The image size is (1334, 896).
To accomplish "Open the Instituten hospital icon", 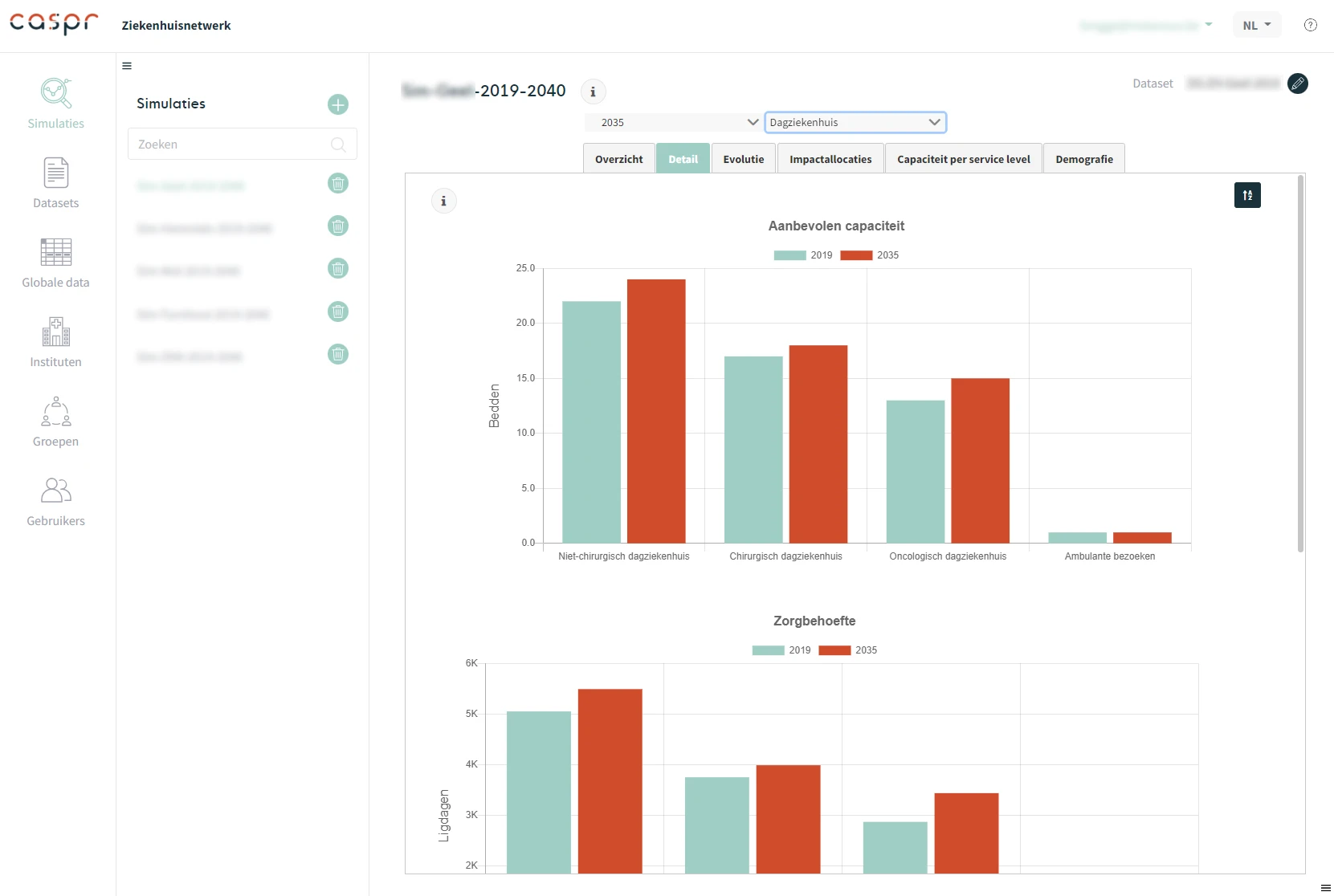I will click(55, 332).
